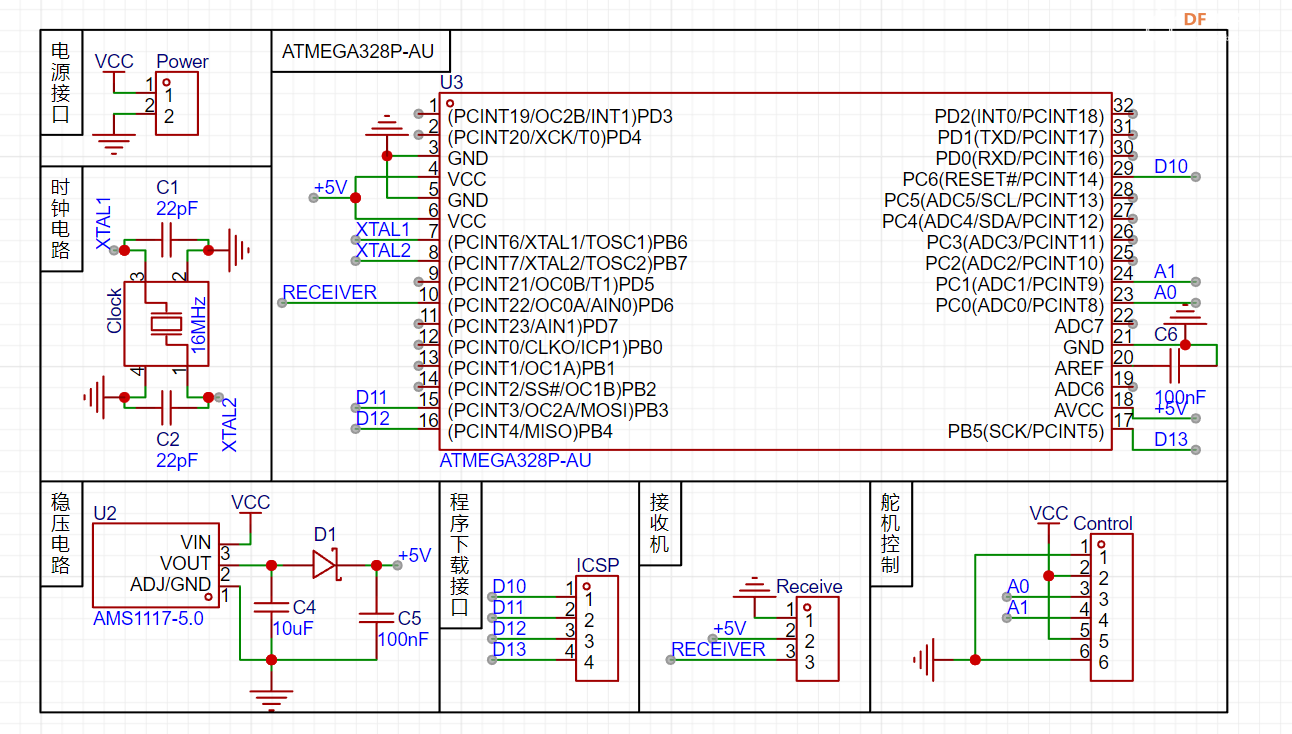Click the ground symbol above Receive connector
This screenshot has width=1292, height=734.
[756, 590]
